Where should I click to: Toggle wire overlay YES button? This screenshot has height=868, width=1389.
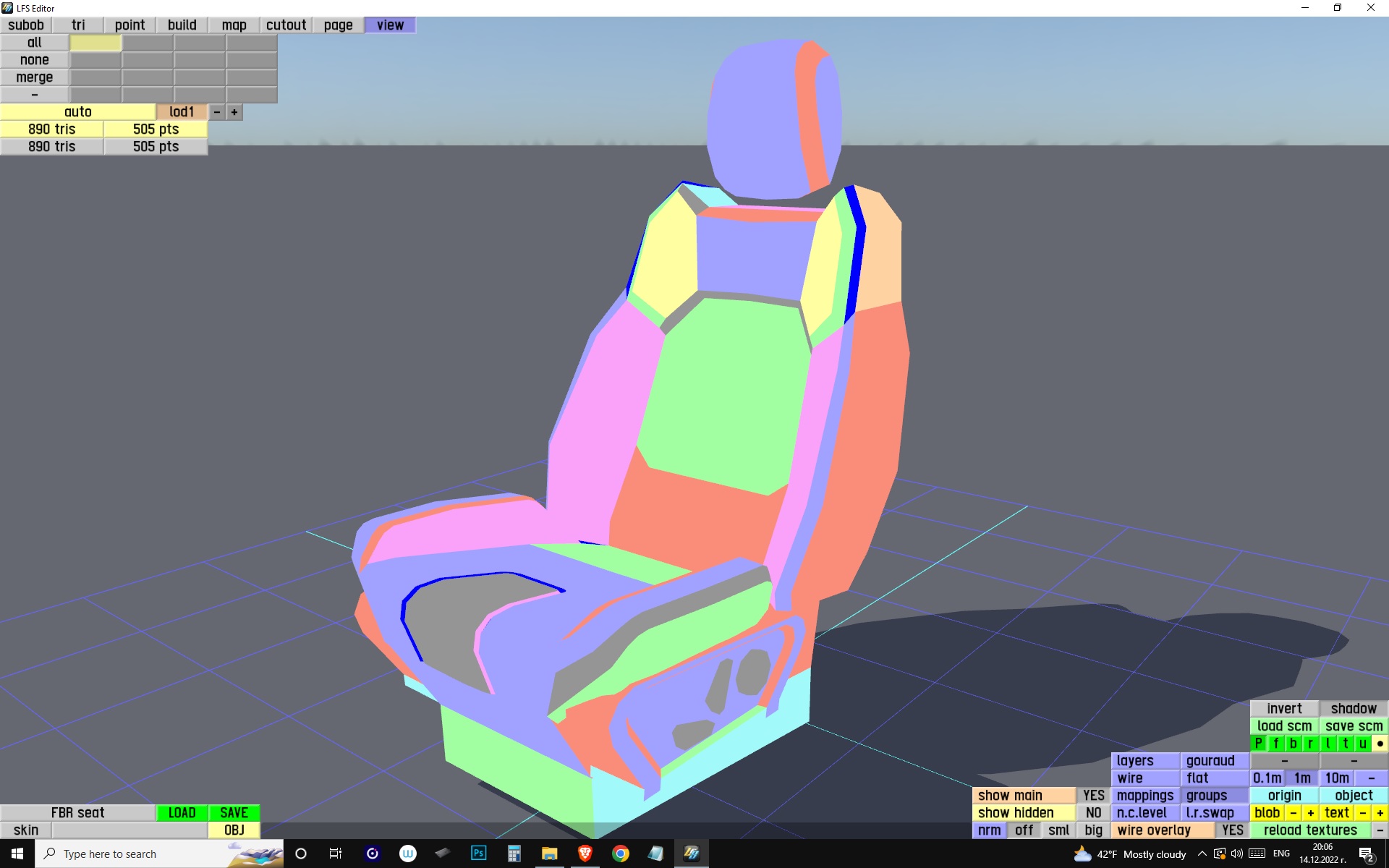click(1232, 830)
